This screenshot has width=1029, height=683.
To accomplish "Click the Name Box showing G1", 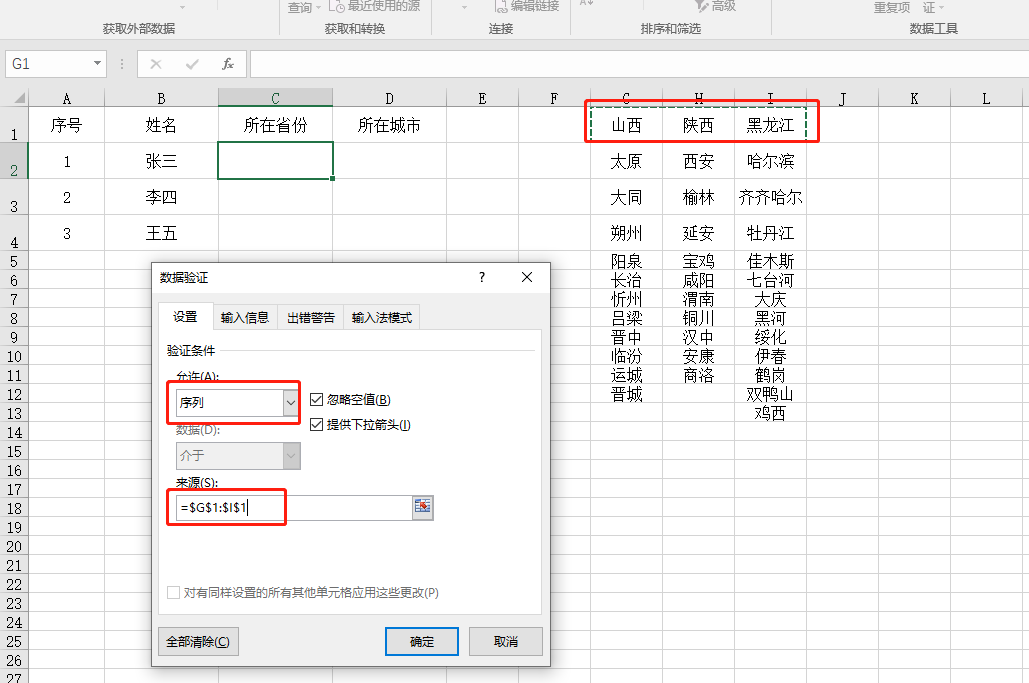I will coord(48,64).
